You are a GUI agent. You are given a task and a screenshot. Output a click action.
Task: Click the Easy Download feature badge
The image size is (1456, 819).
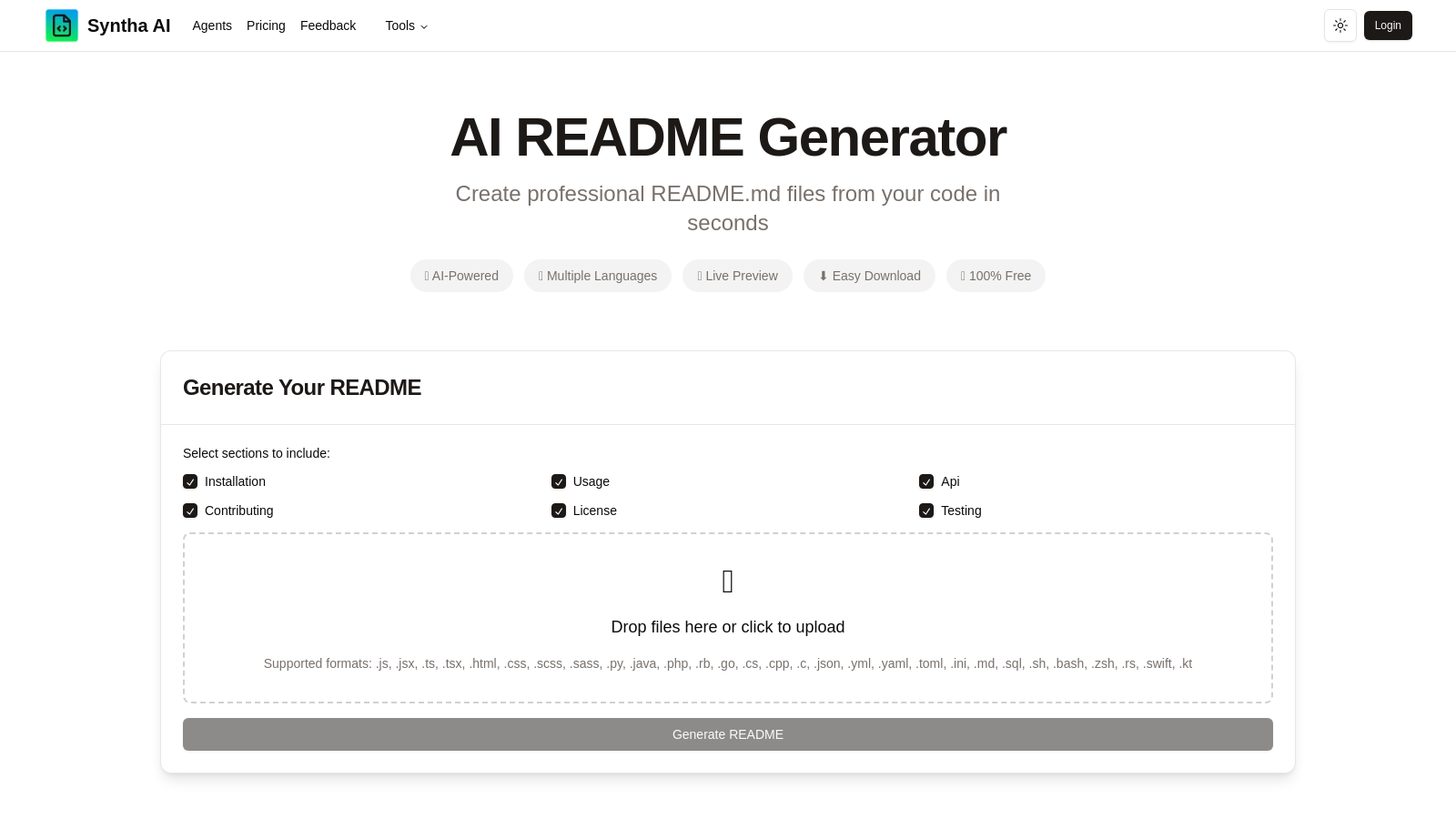coord(869,276)
